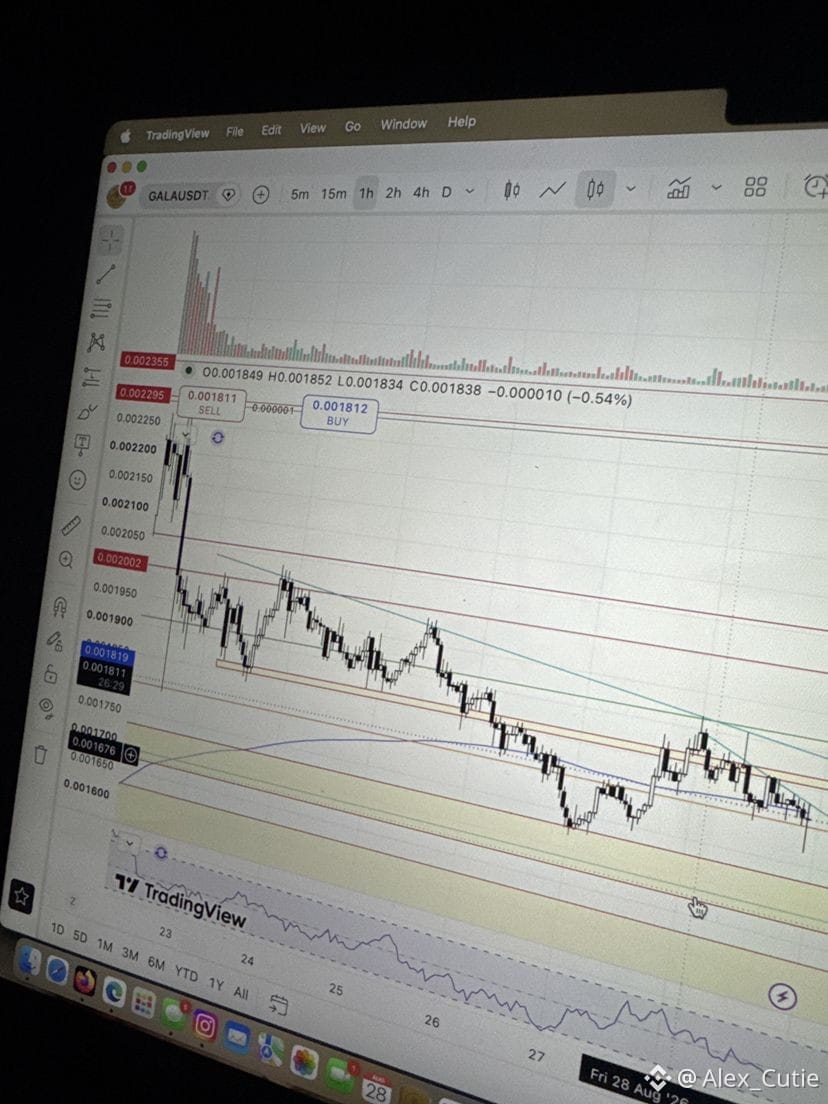
Task: Expand the chart style dropdown arrow
Action: click(x=631, y=188)
